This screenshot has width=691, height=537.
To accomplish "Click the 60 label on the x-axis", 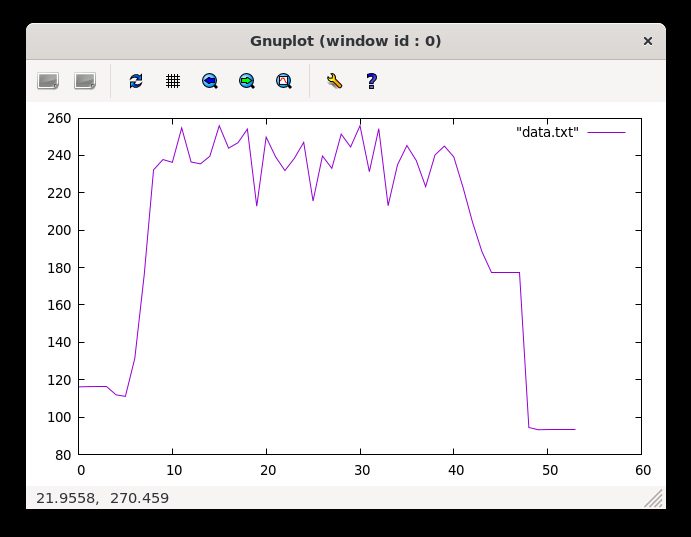I will click(642, 470).
